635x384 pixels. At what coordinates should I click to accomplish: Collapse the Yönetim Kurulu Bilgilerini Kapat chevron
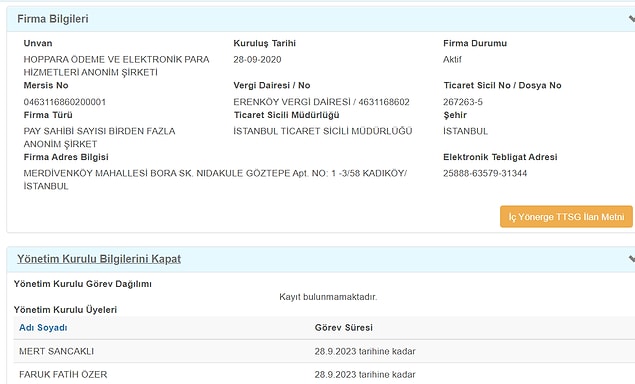click(632, 259)
